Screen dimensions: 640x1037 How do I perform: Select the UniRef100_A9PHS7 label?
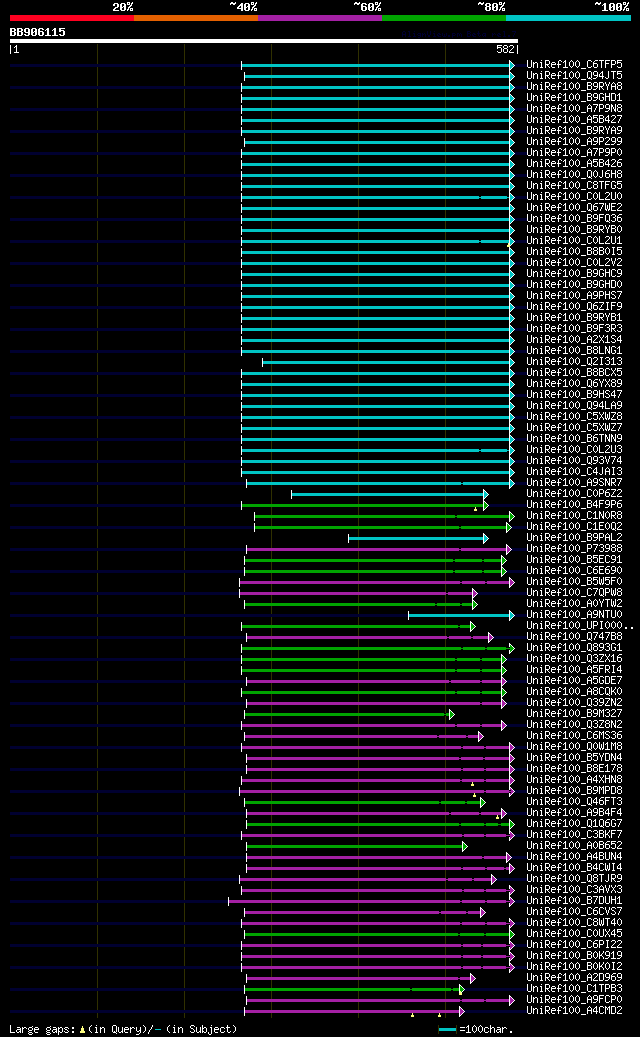[x=574, y=296]
